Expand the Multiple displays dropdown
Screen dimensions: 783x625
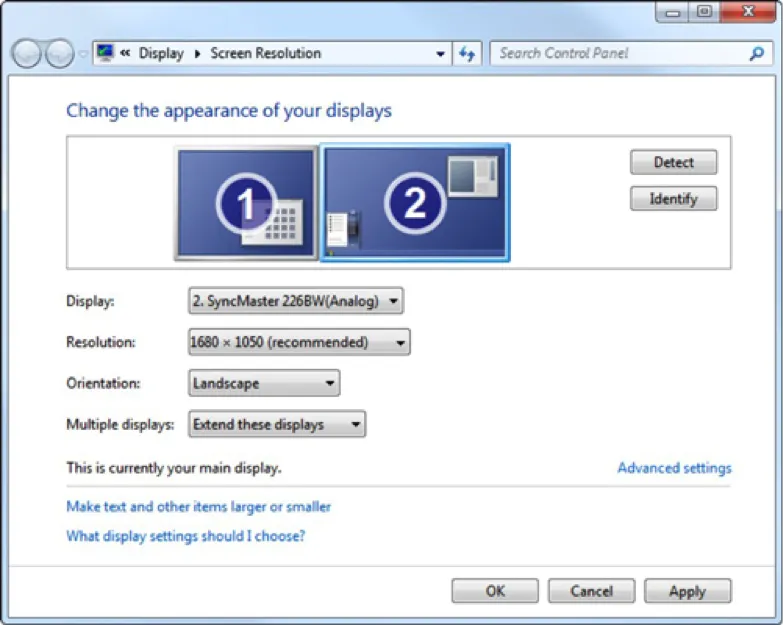[x=277, y=425]
